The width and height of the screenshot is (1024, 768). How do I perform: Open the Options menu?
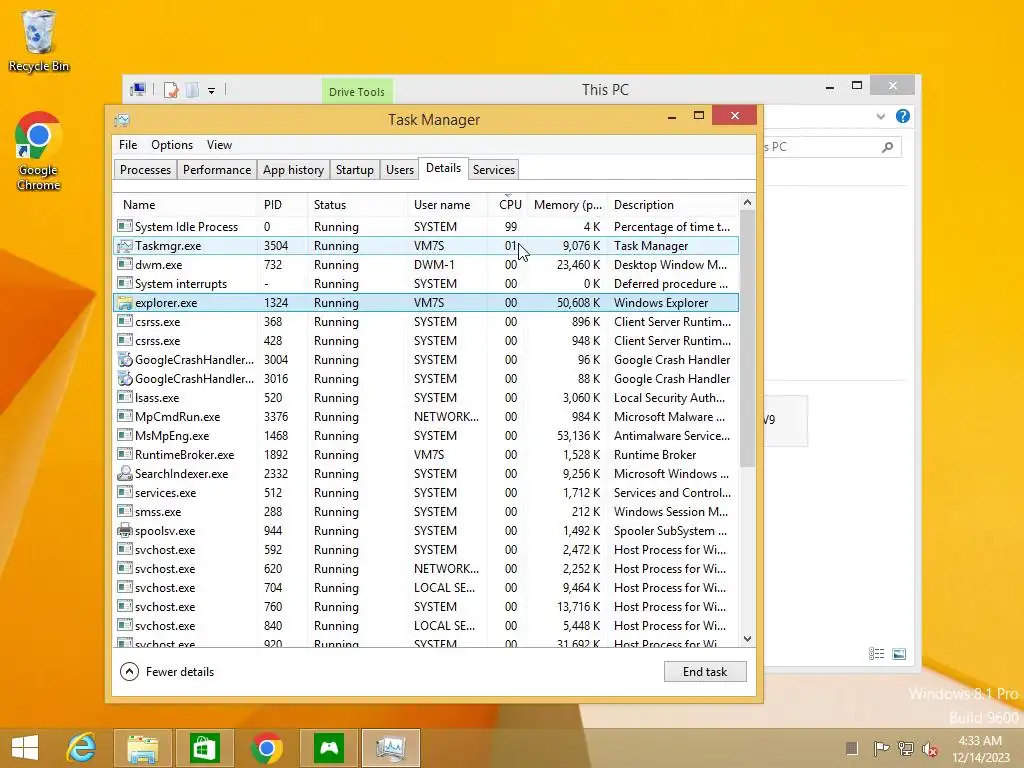point(172,145)
